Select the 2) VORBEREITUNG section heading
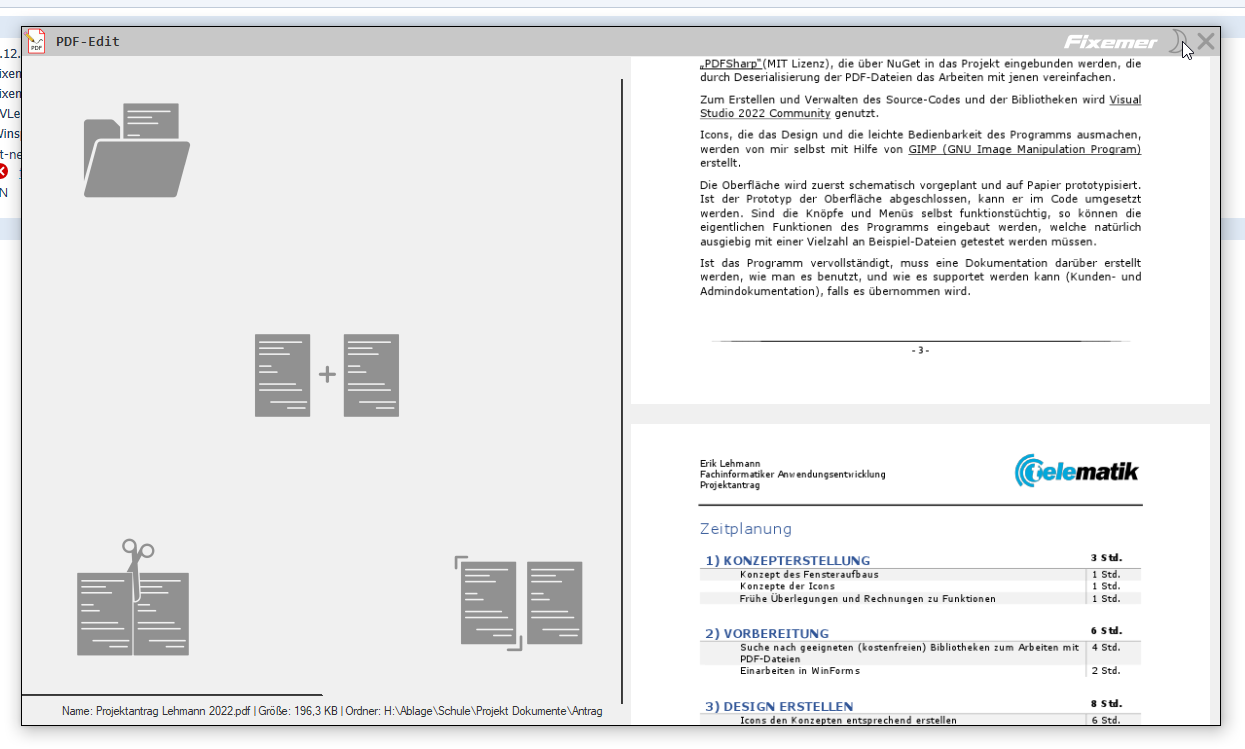 pos(767,633)
